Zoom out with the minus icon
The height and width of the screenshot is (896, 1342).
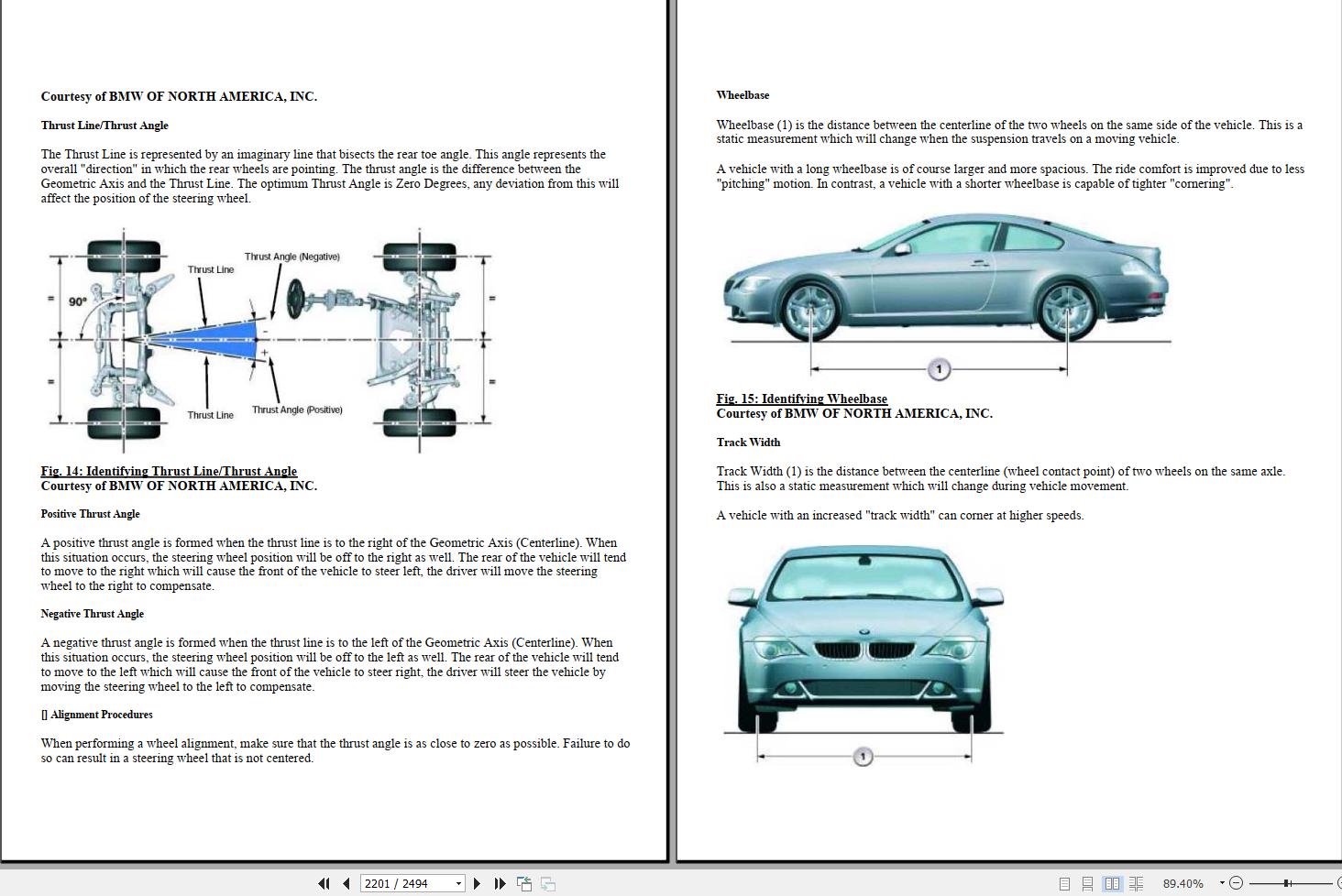click(1237, 882)
